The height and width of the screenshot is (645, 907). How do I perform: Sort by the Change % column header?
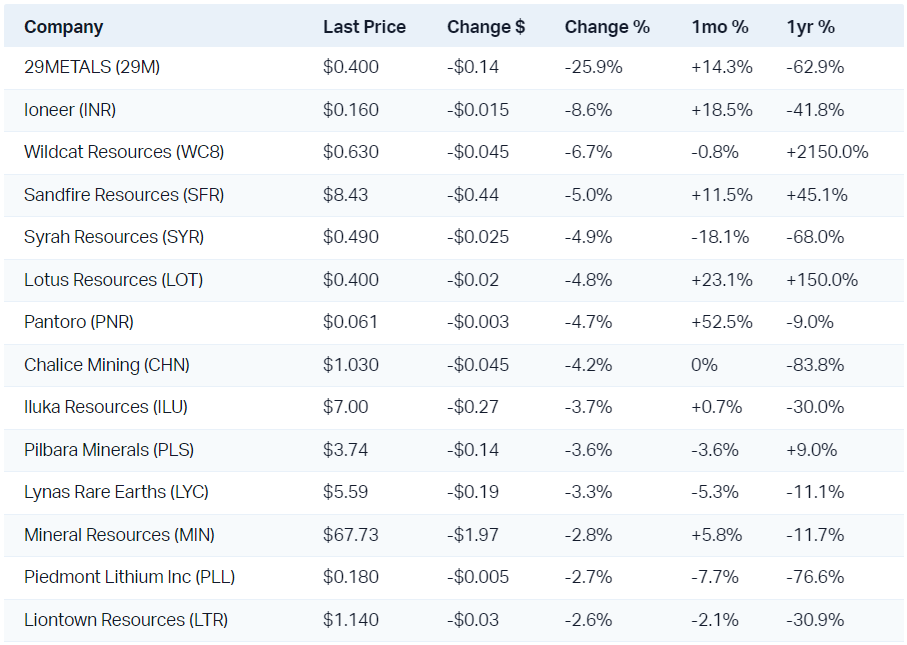[x=607, y=27]
